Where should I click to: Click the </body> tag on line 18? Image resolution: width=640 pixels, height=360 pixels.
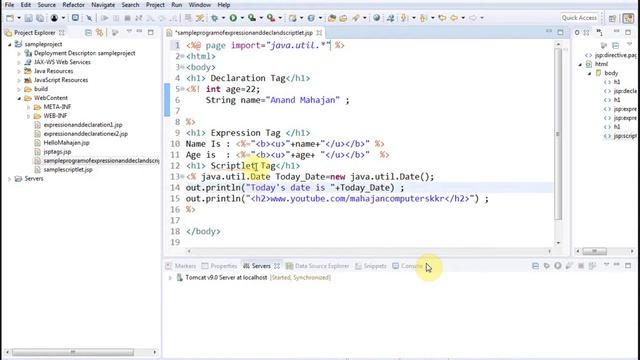(x=203, y=231)
